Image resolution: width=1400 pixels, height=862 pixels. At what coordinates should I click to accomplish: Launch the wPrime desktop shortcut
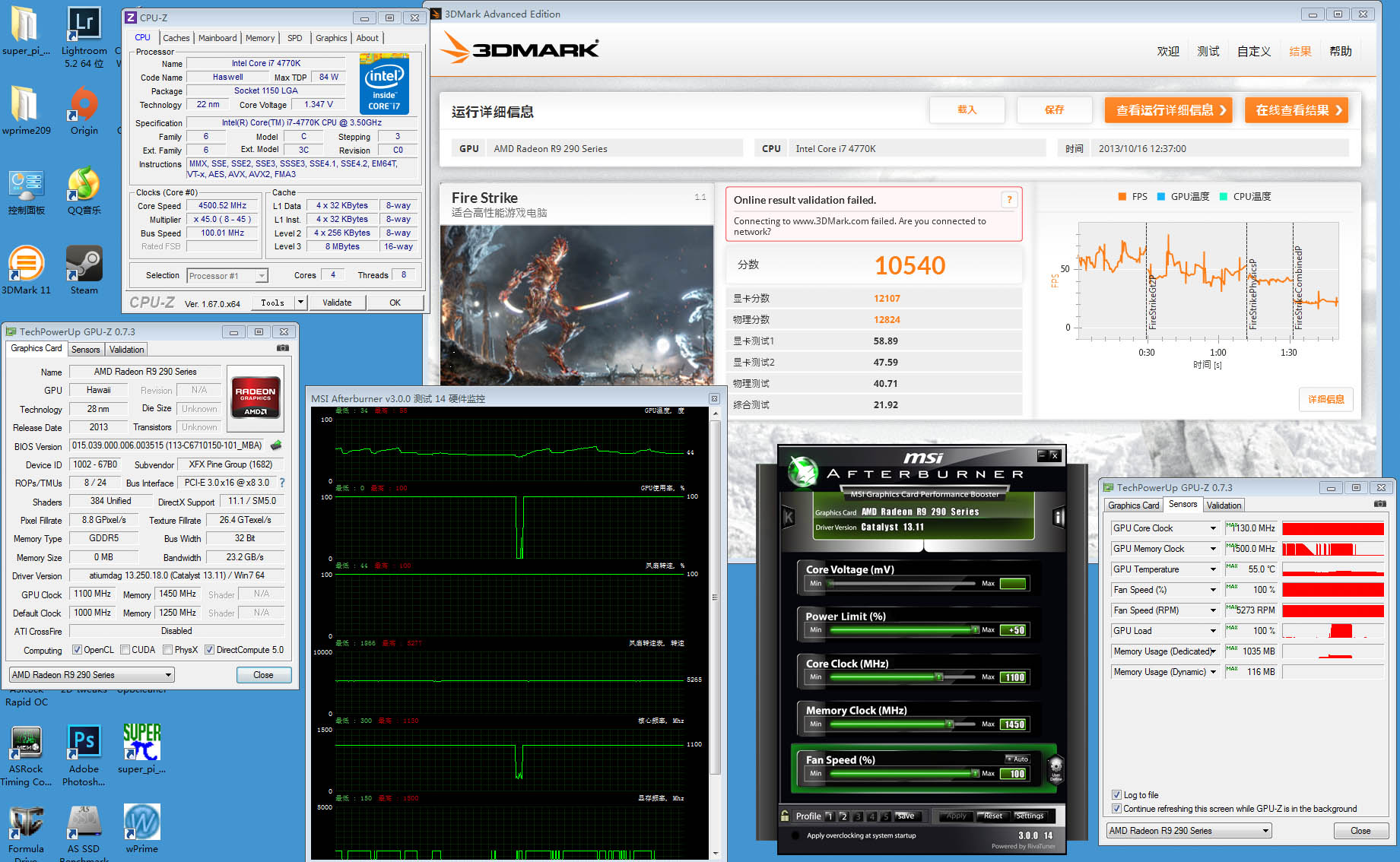point(141,829)
